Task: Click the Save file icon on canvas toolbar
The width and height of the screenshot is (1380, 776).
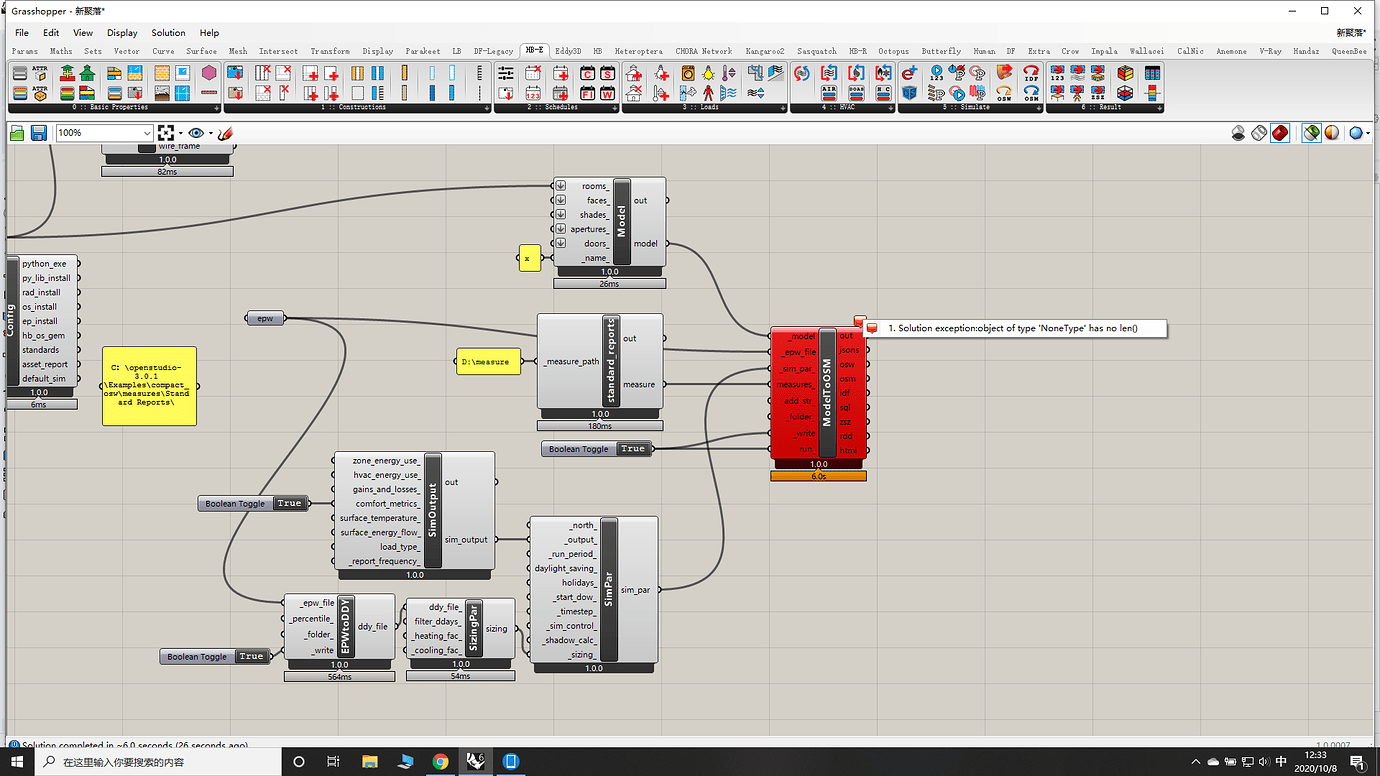Action: (38, 132)
